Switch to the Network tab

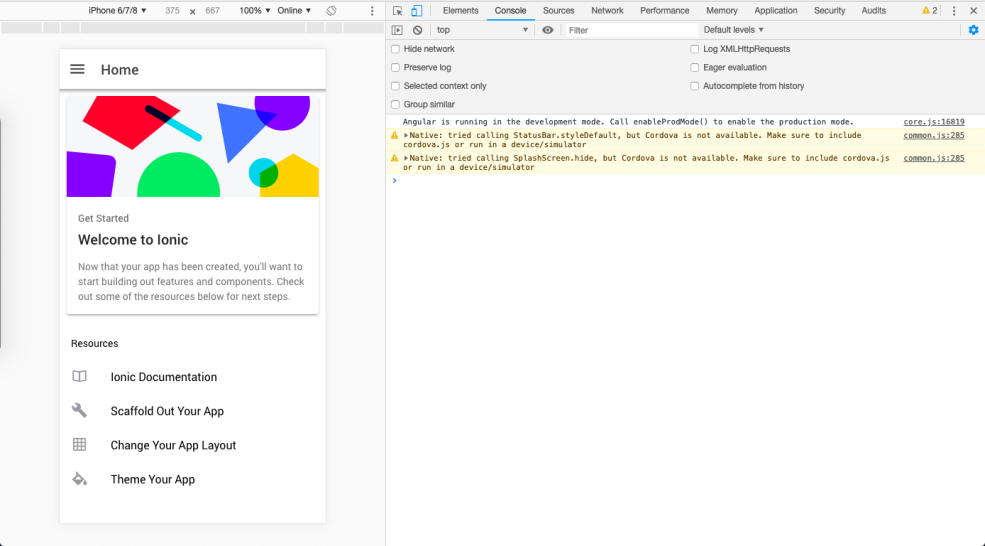click(x=607, y=11)
